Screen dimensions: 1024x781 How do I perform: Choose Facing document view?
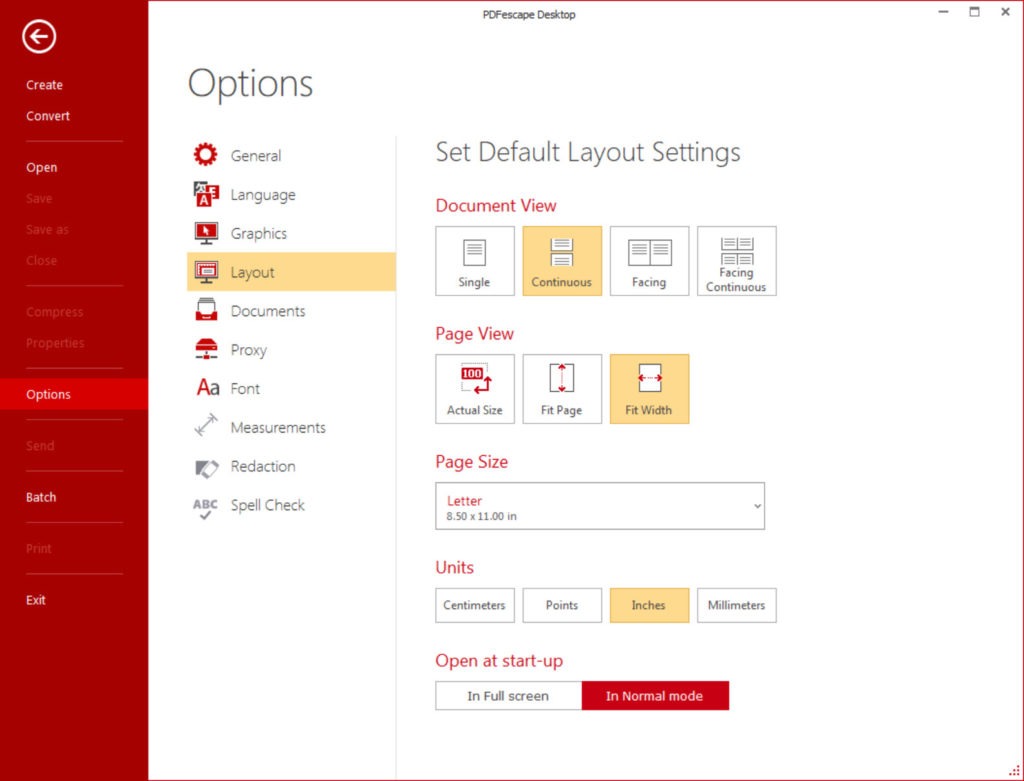pyautogui.click(x=649, y=261)
